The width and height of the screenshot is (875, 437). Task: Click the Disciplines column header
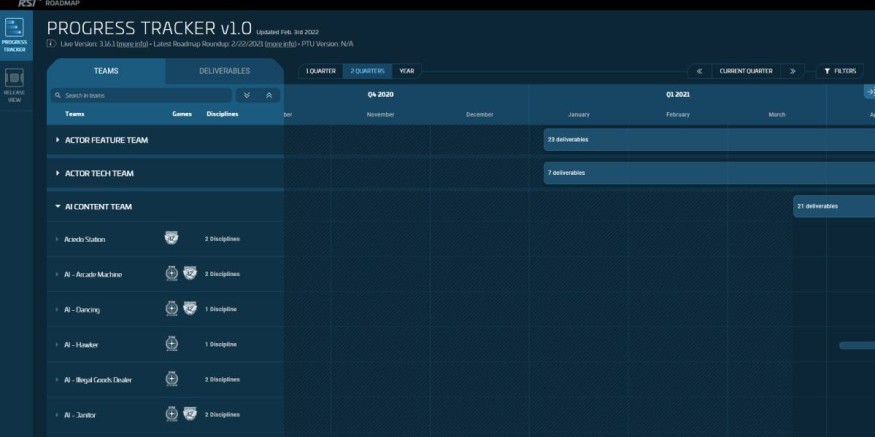(222, 114)
